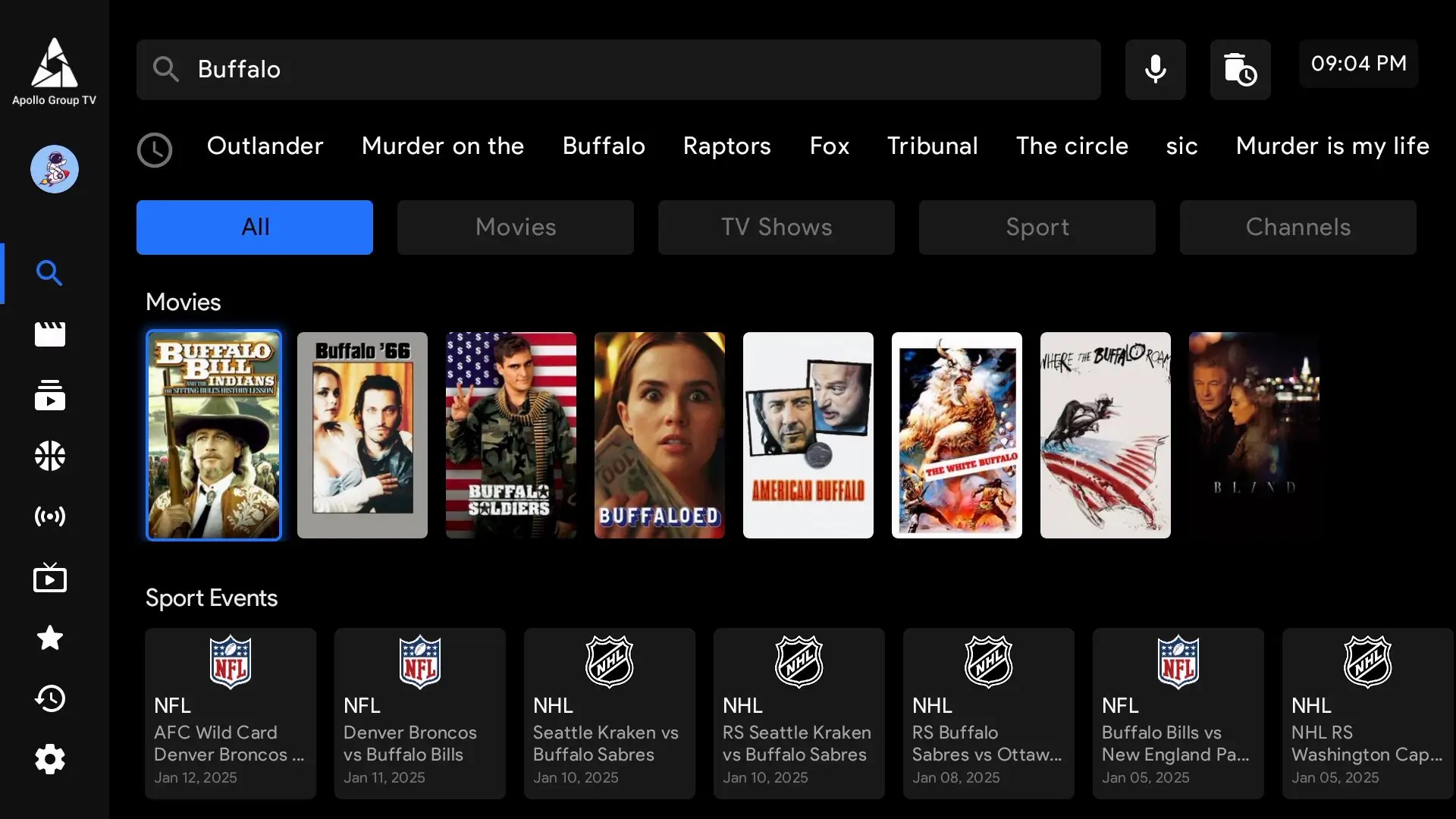This screenshot has height=819, width=1456.
Task: Open Favorites star sidebar icon
Action: pyautogui.click(x=50, y=638)
